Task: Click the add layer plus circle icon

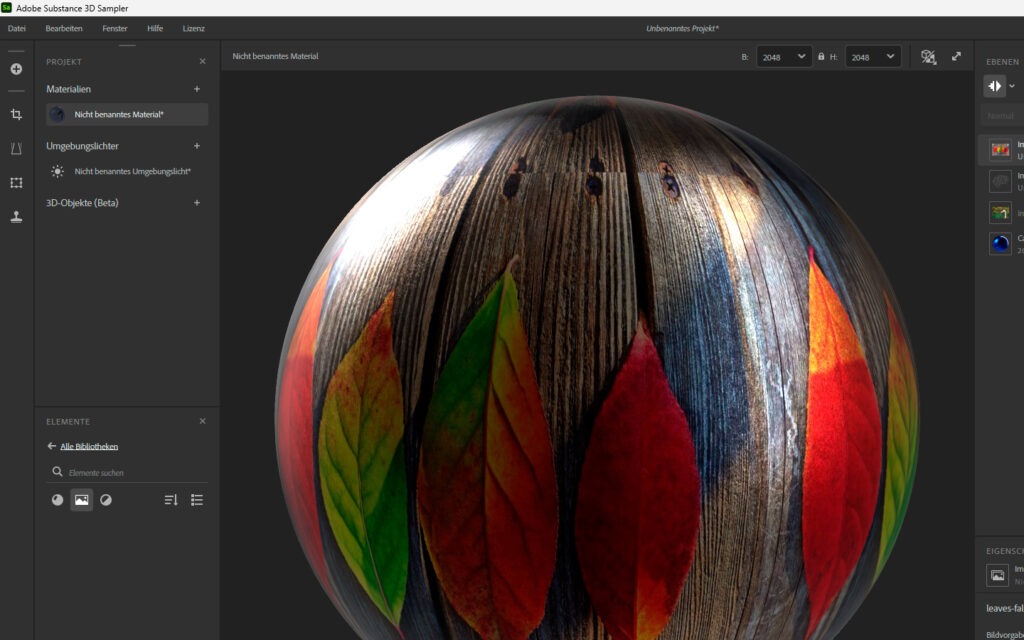Action: pyautogui.click(x=16, y=69)
